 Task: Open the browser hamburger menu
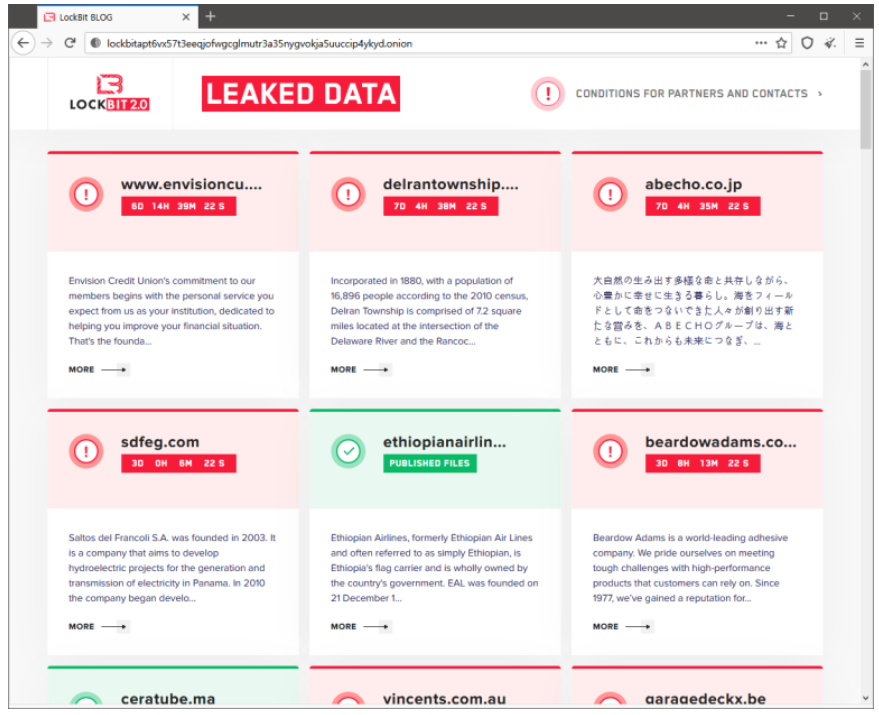click(859, 43)
